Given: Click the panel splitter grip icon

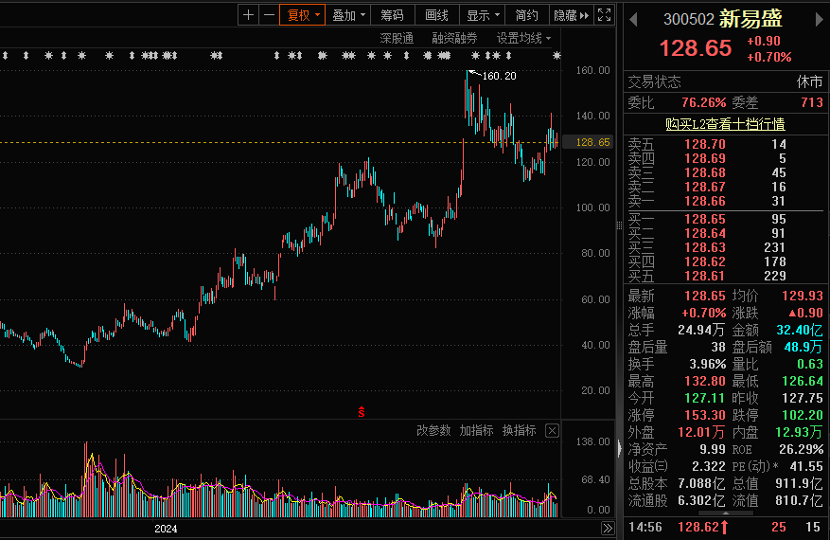Looking at the screenshot, I should (619, 226).
